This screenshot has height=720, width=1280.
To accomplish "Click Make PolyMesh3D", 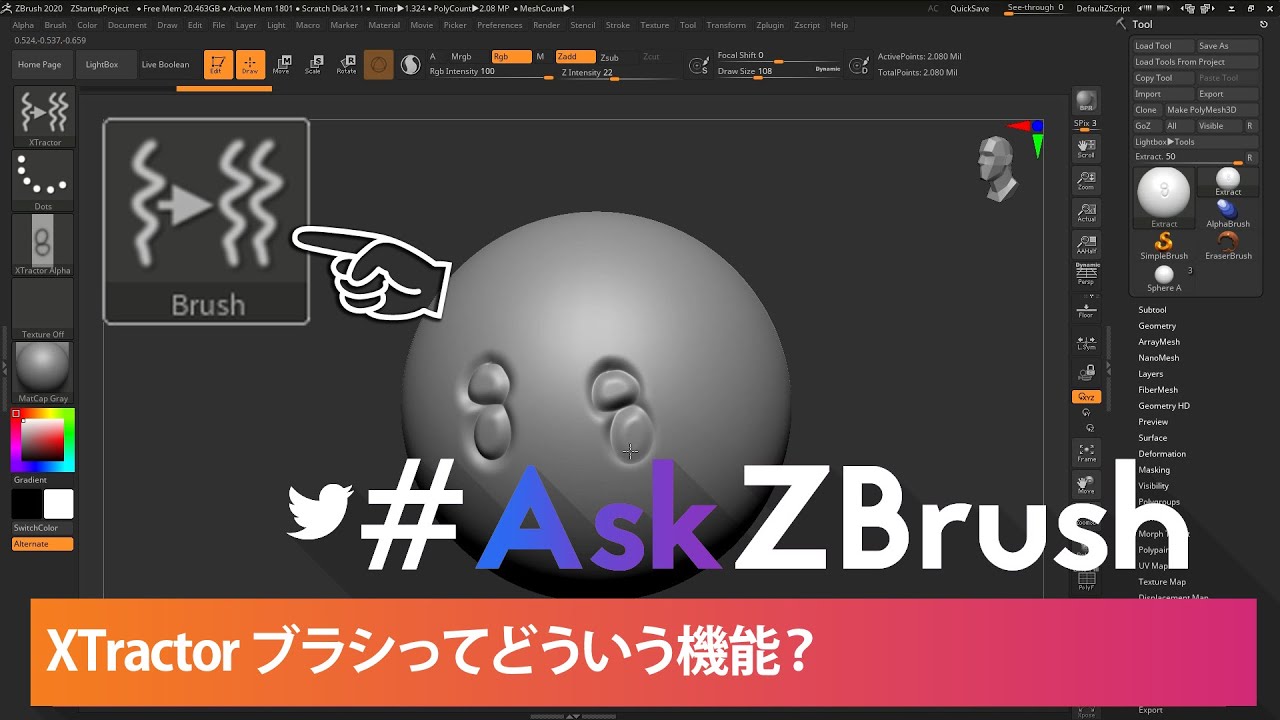I will (x=1211, y=110).
